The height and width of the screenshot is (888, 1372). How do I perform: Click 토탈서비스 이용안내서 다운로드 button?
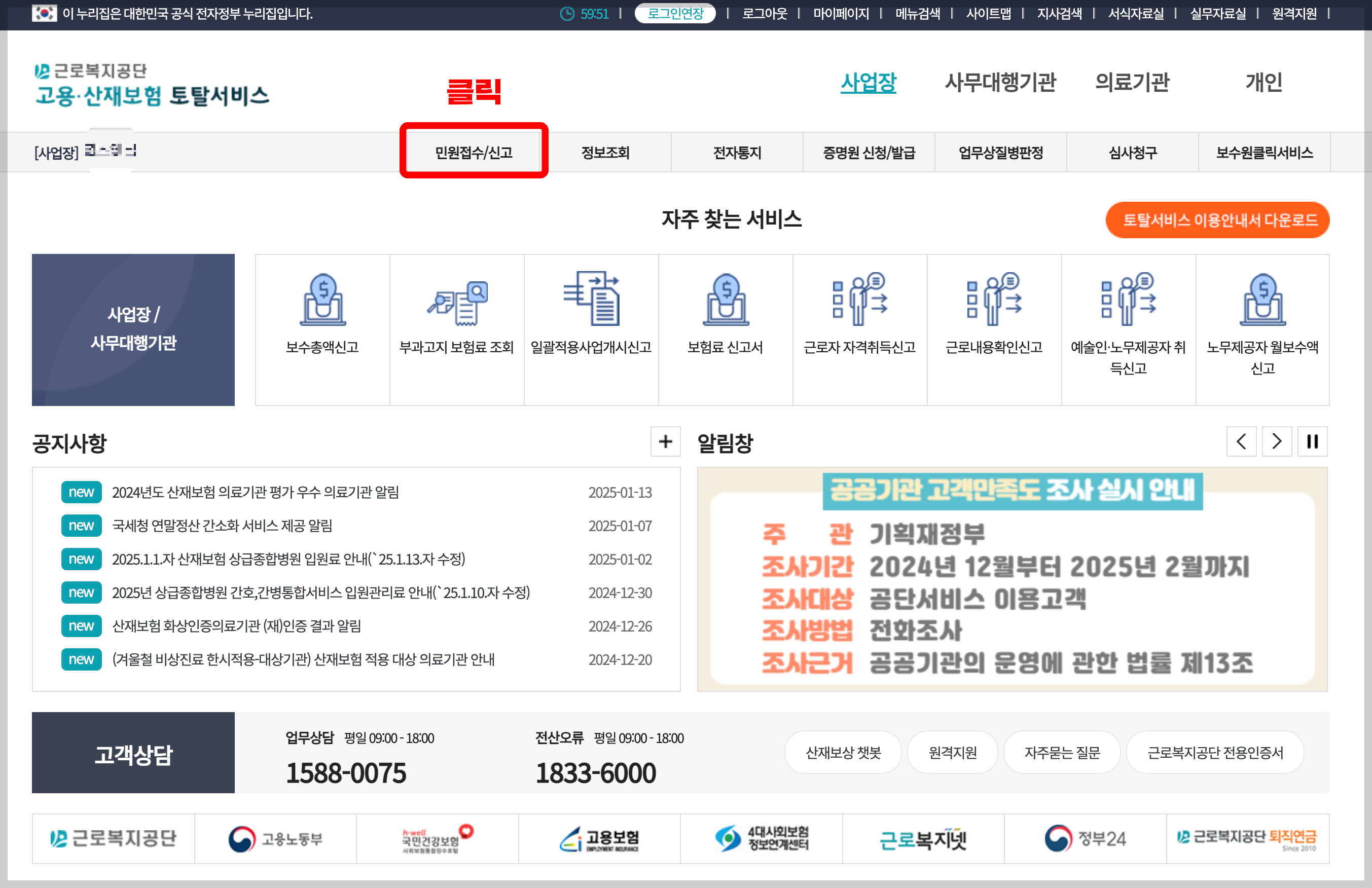coord(1217,219)
